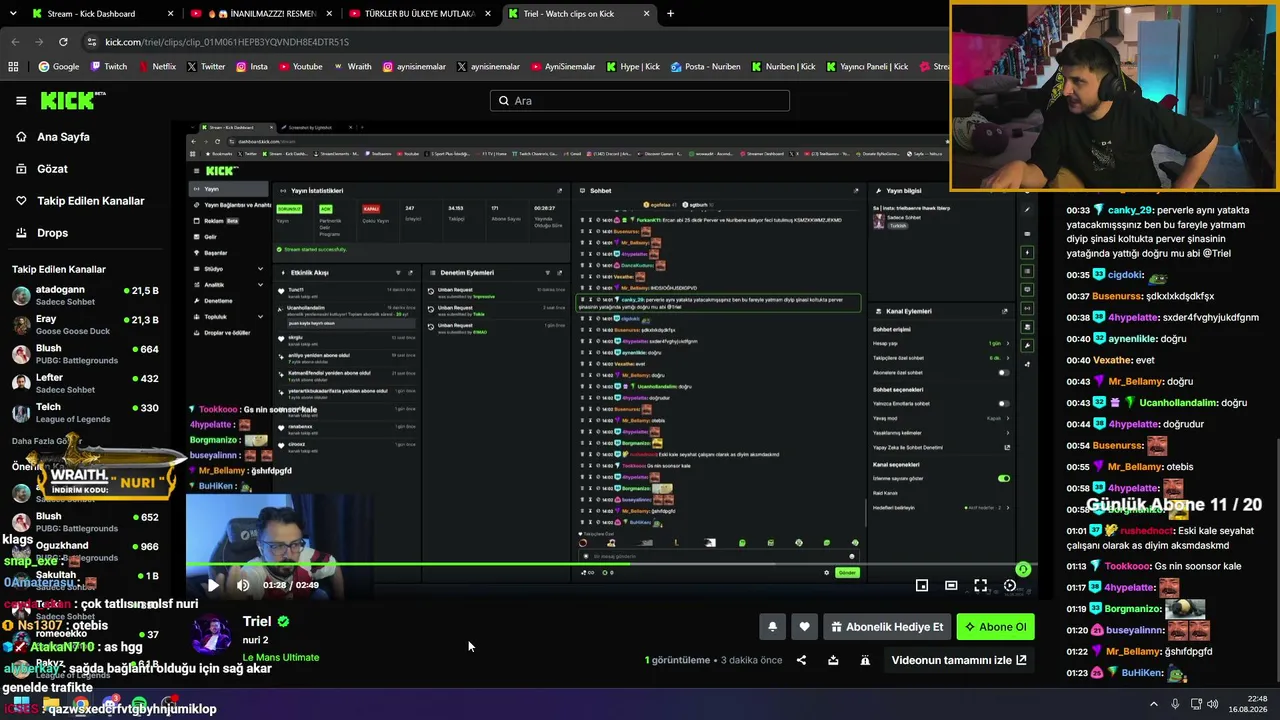Viewport: 1280px width, 720px height.
Task: Click the green Abone Ol button
Action: (994, 627)
